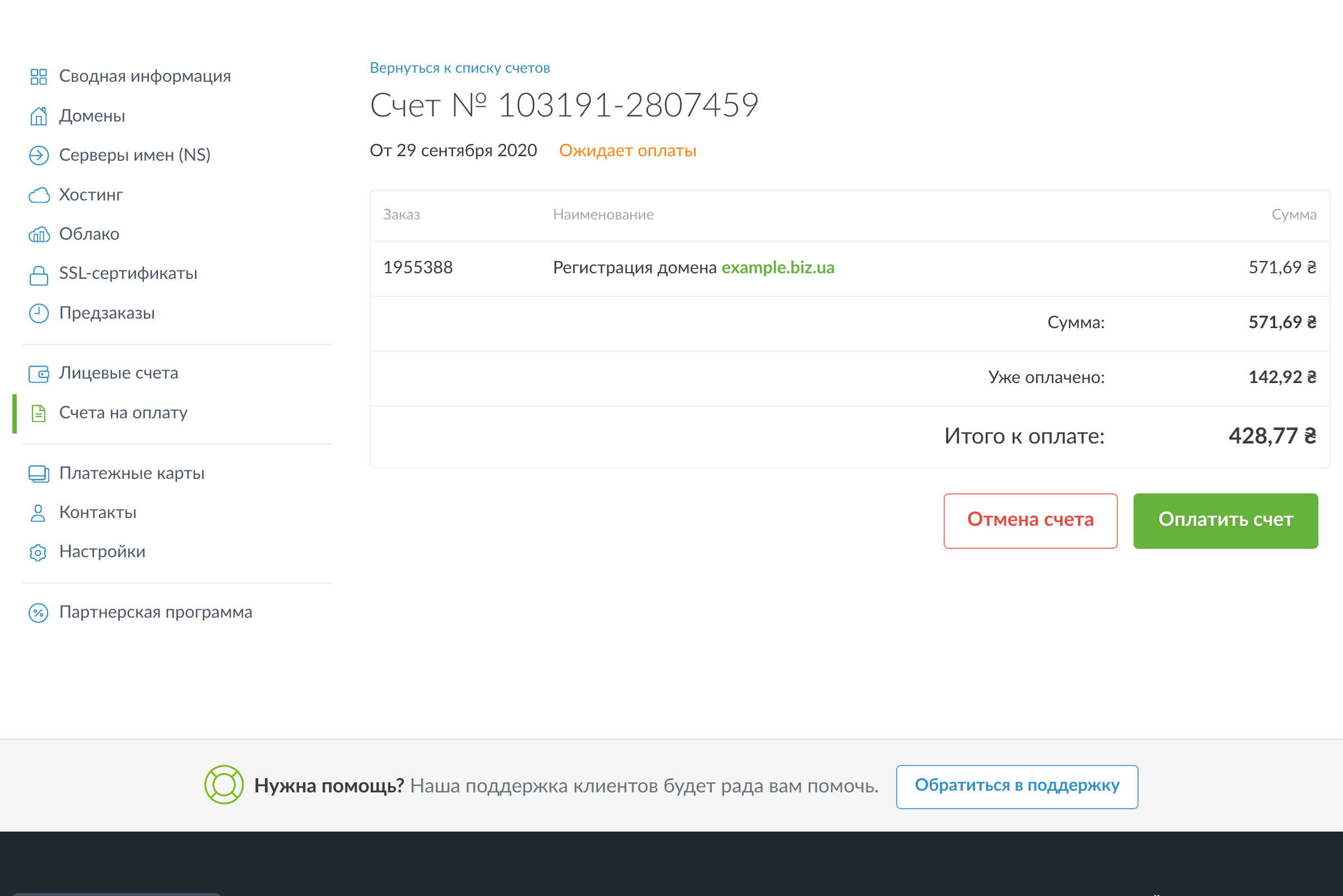This screenshot has width=1343, height=896.
Task: Click the Партнерская программа percent icon
Action: coord(38,613)
